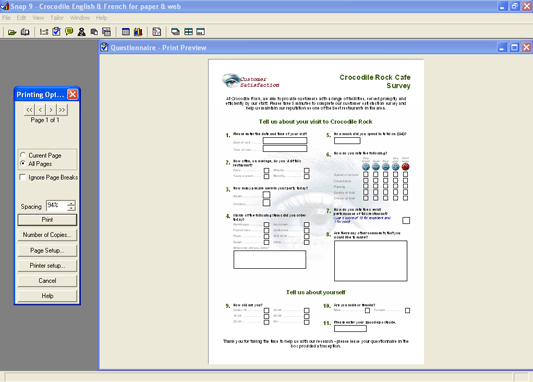Image resolution: width=533 pixels, height=382 pixels.
Task: Click the 'Page 1 of 1' label
Action: [x=45, y=120]
